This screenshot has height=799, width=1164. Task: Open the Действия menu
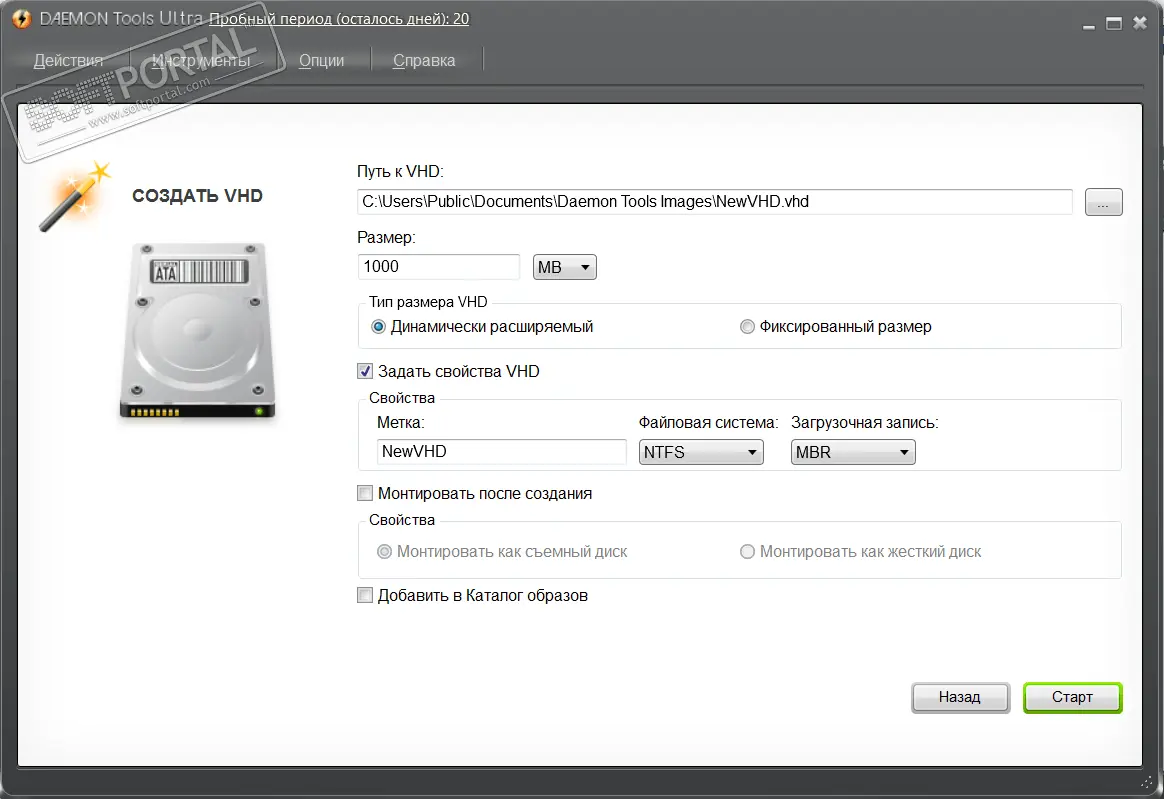(x=68, y=60)
